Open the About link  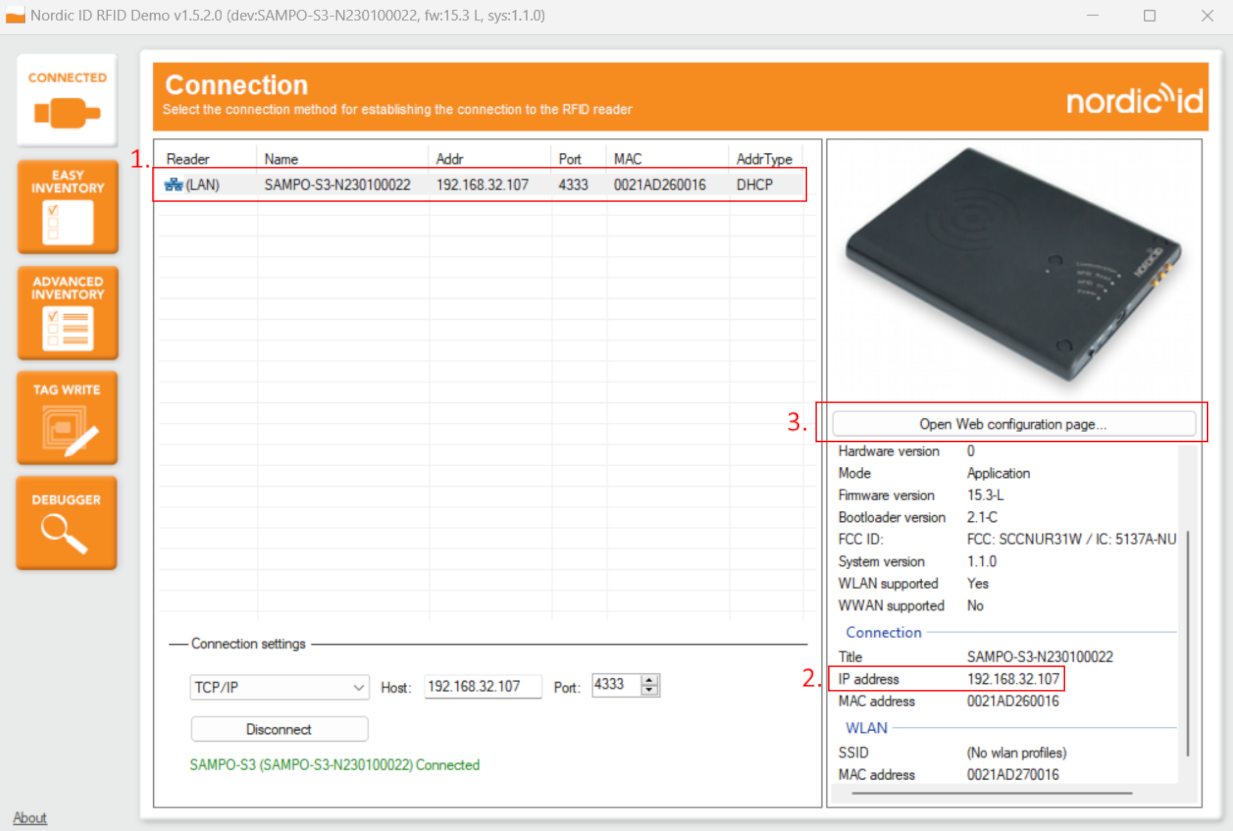[30, 818]
